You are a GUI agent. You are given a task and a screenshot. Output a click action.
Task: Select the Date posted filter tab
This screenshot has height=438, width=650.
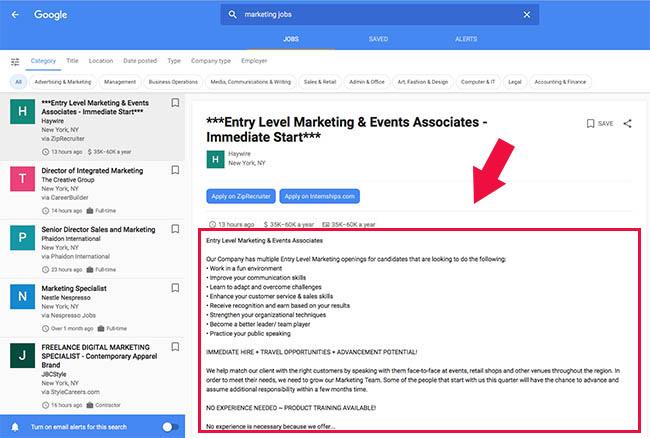(x=140, y=61)
